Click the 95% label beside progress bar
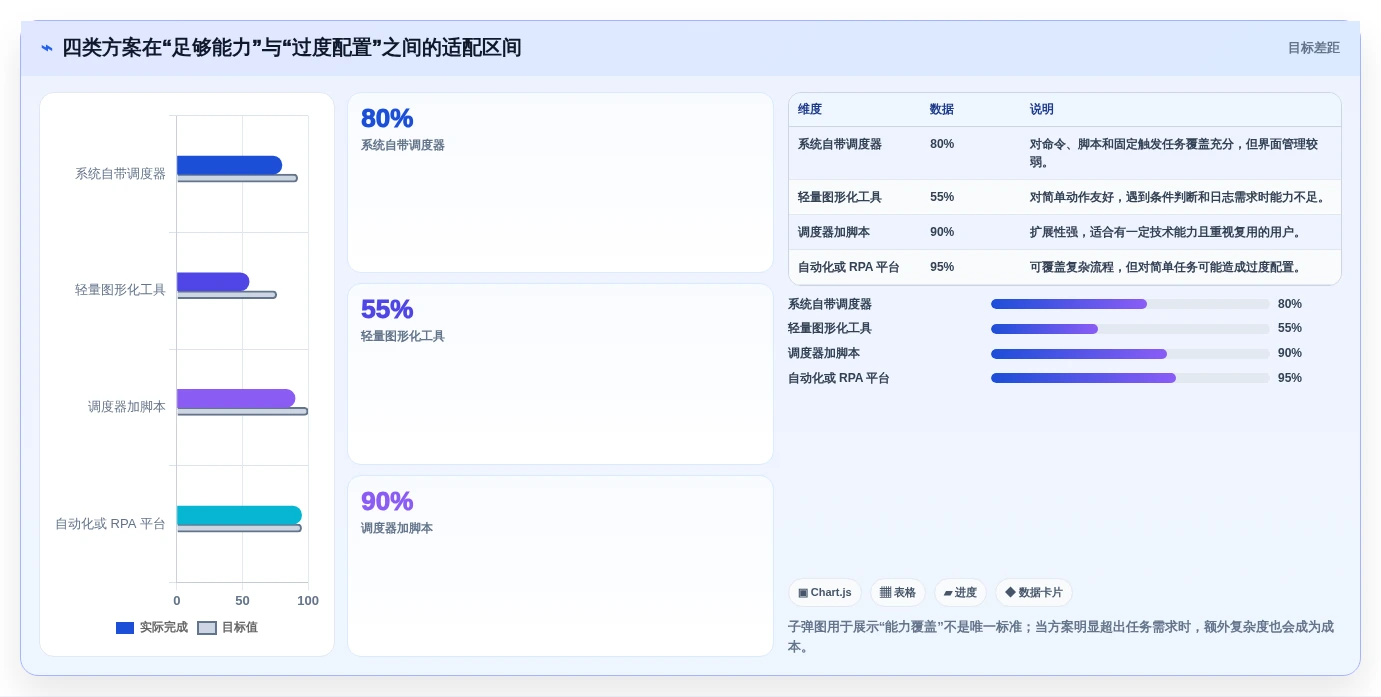 pos(1290,378)
